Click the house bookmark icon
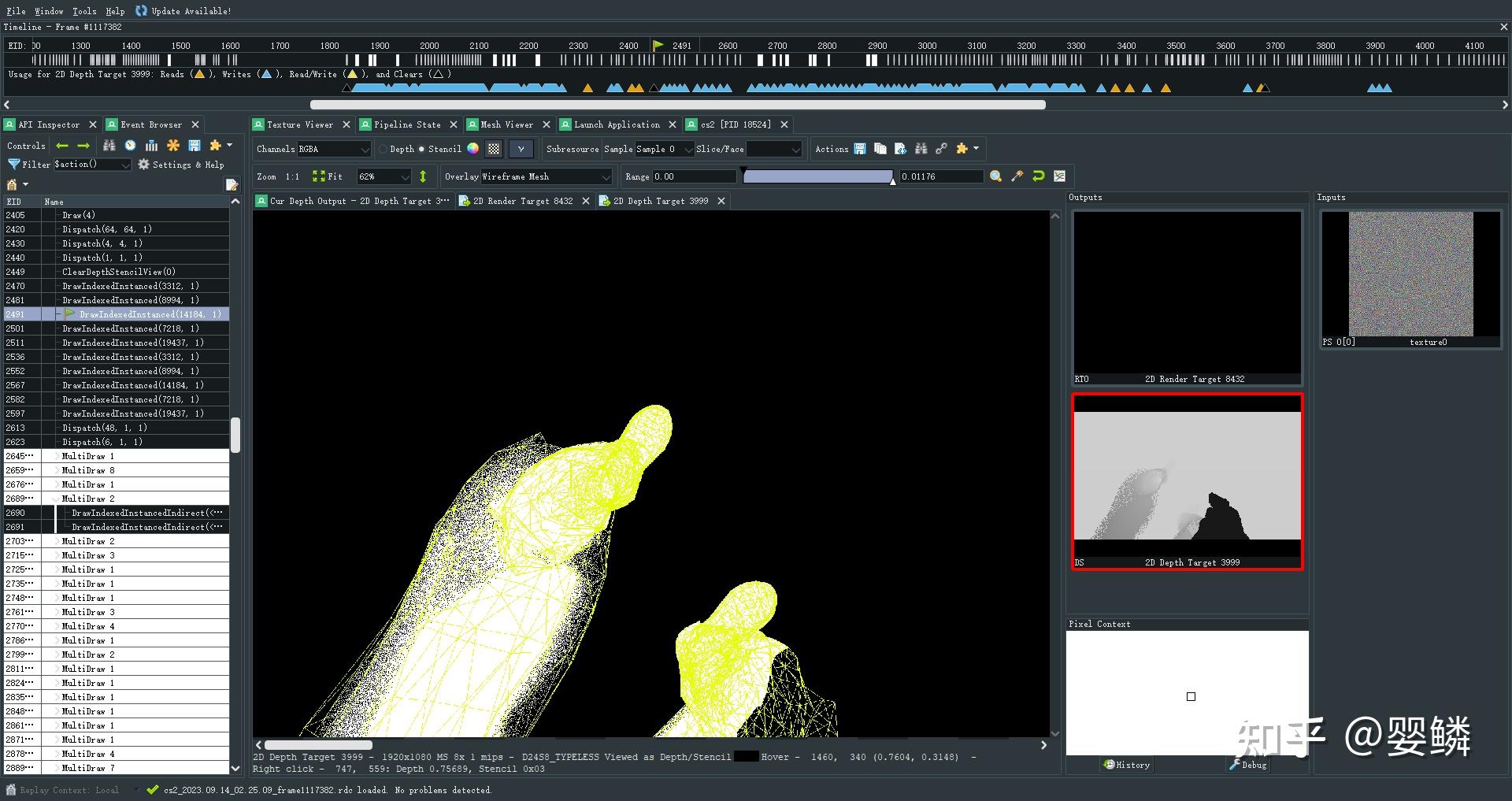This screenshot has width=1512, height=801. click(x=12, y=184)
